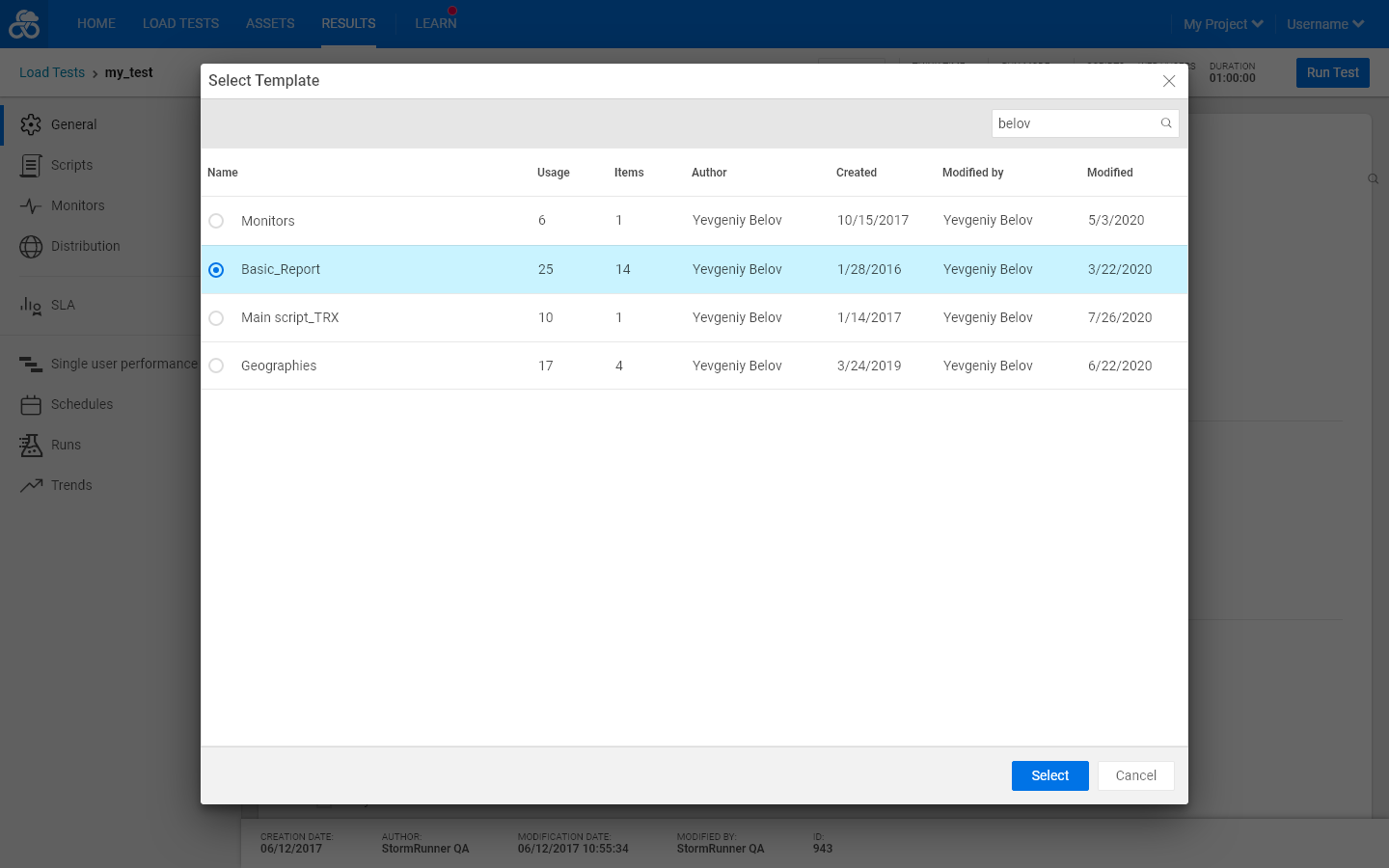Open the SLA chart icon
The width and height of the screenshot is (1389, 868).
31,305
